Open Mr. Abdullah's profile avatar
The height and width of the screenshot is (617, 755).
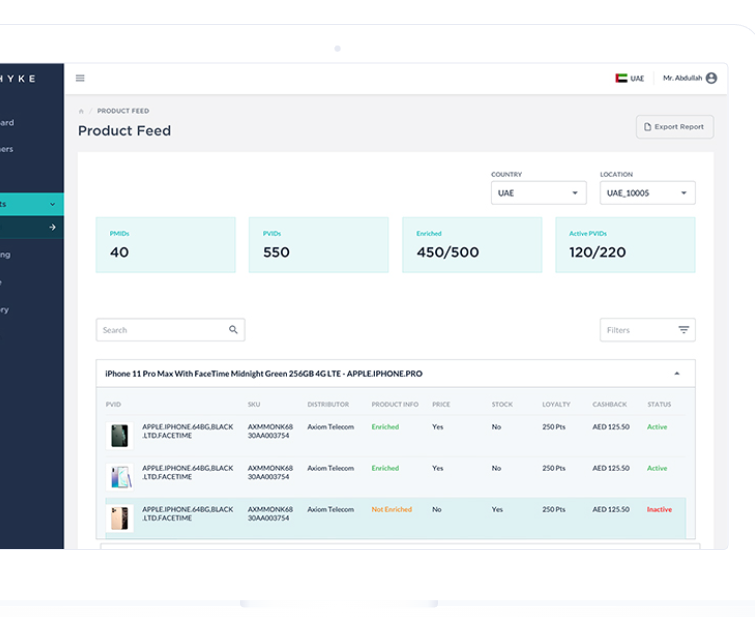click(x=711, y=78)
